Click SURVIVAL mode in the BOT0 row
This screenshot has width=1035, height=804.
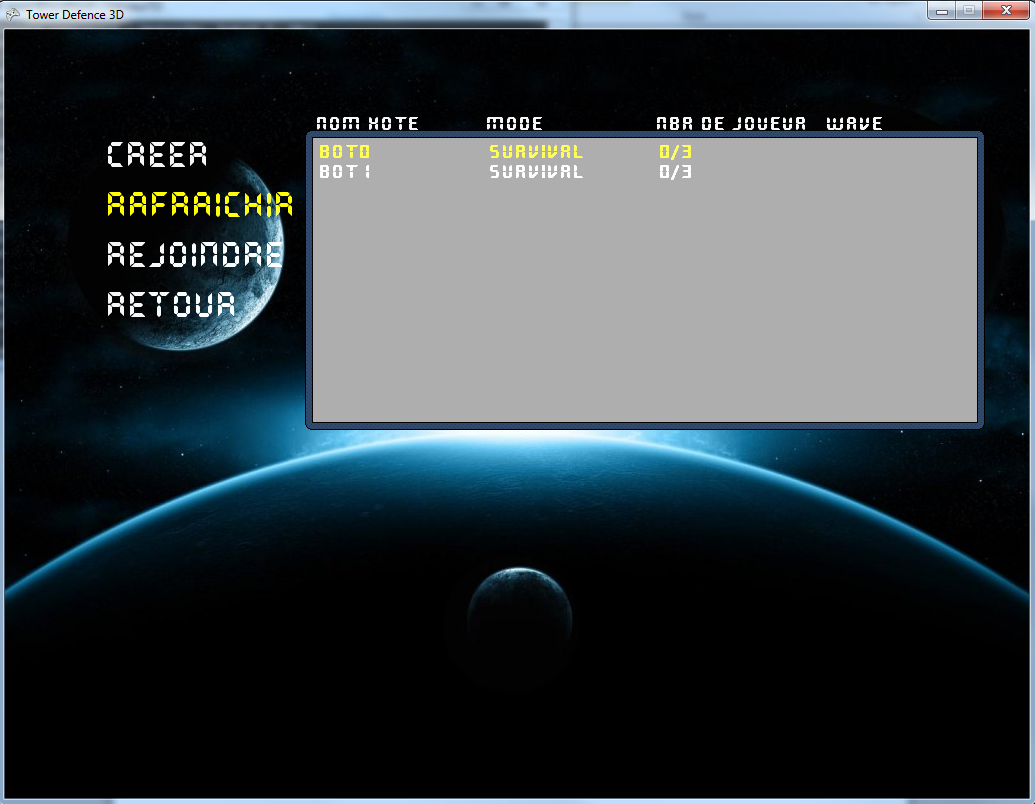[x=535, y=152]
